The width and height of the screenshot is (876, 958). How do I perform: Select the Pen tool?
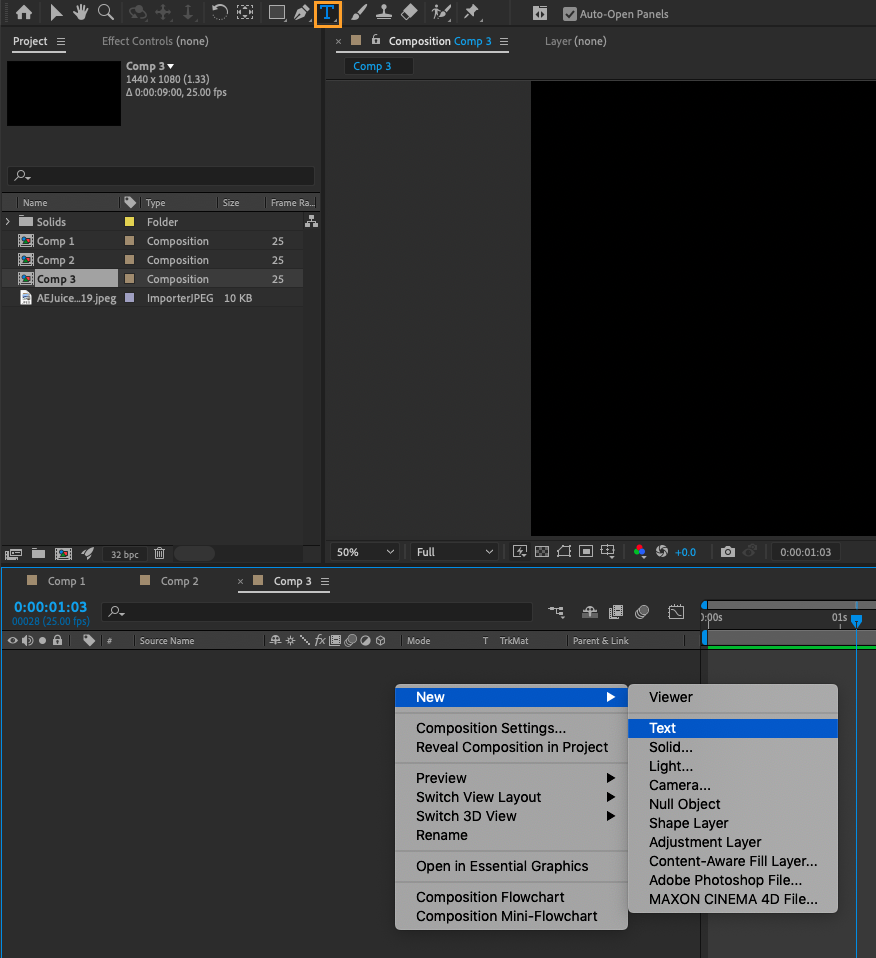302,12
